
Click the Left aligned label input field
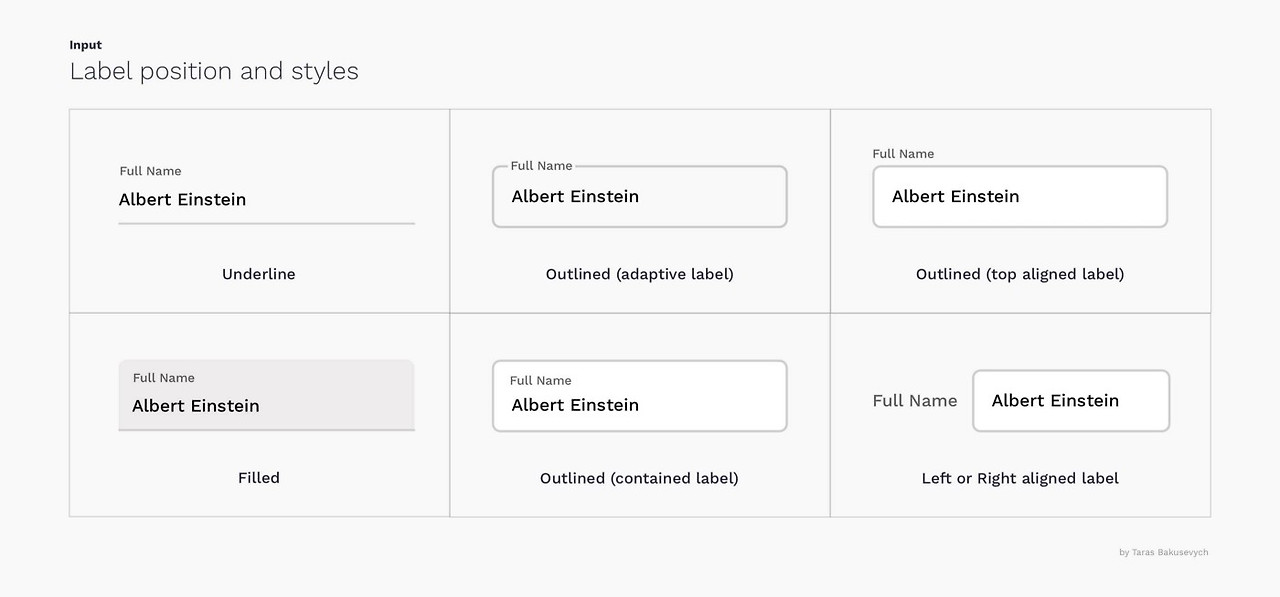pos(1070,400)
